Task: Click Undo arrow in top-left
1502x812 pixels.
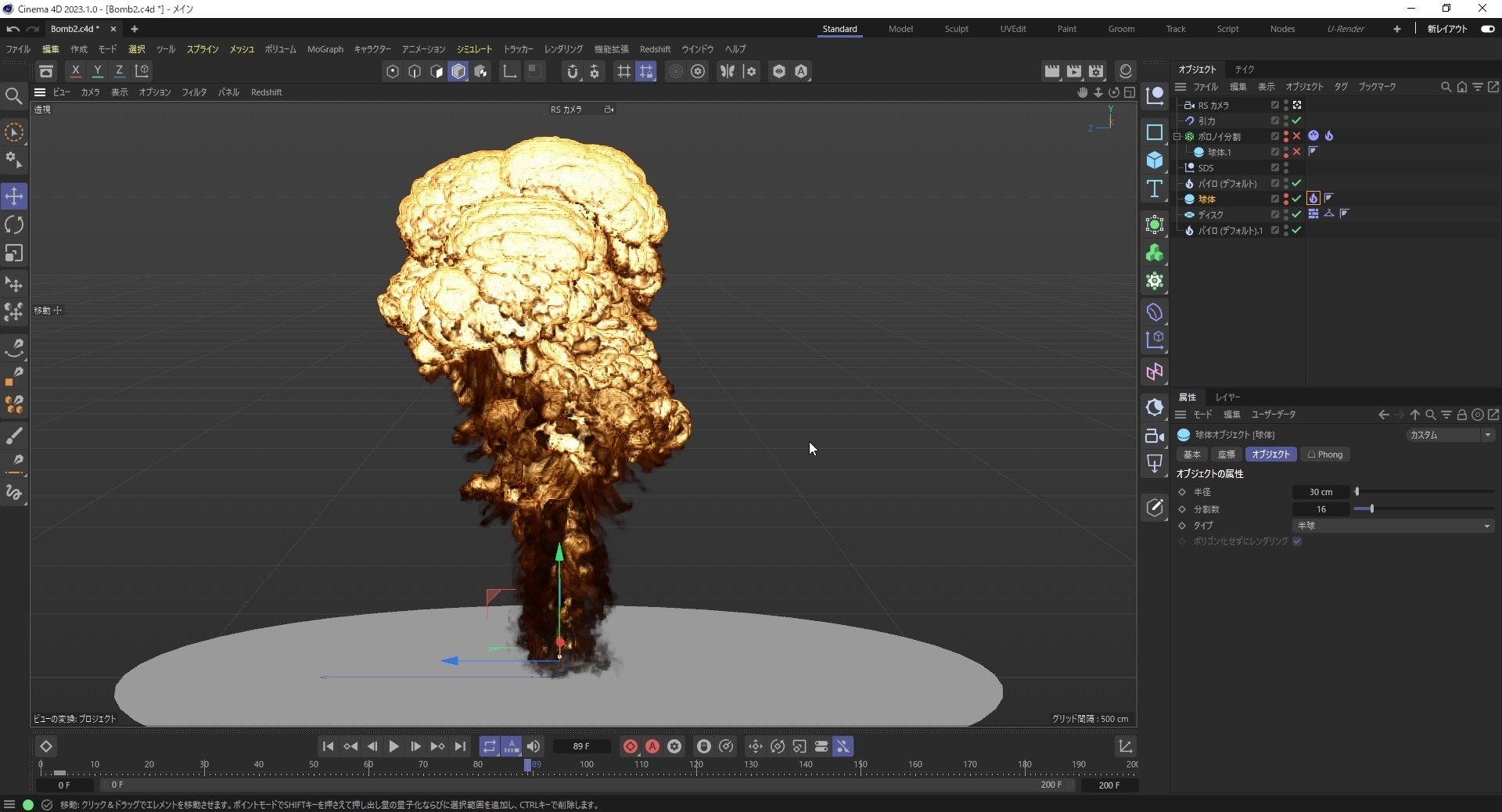Action: pyautogui.click(x=13, y=29)
